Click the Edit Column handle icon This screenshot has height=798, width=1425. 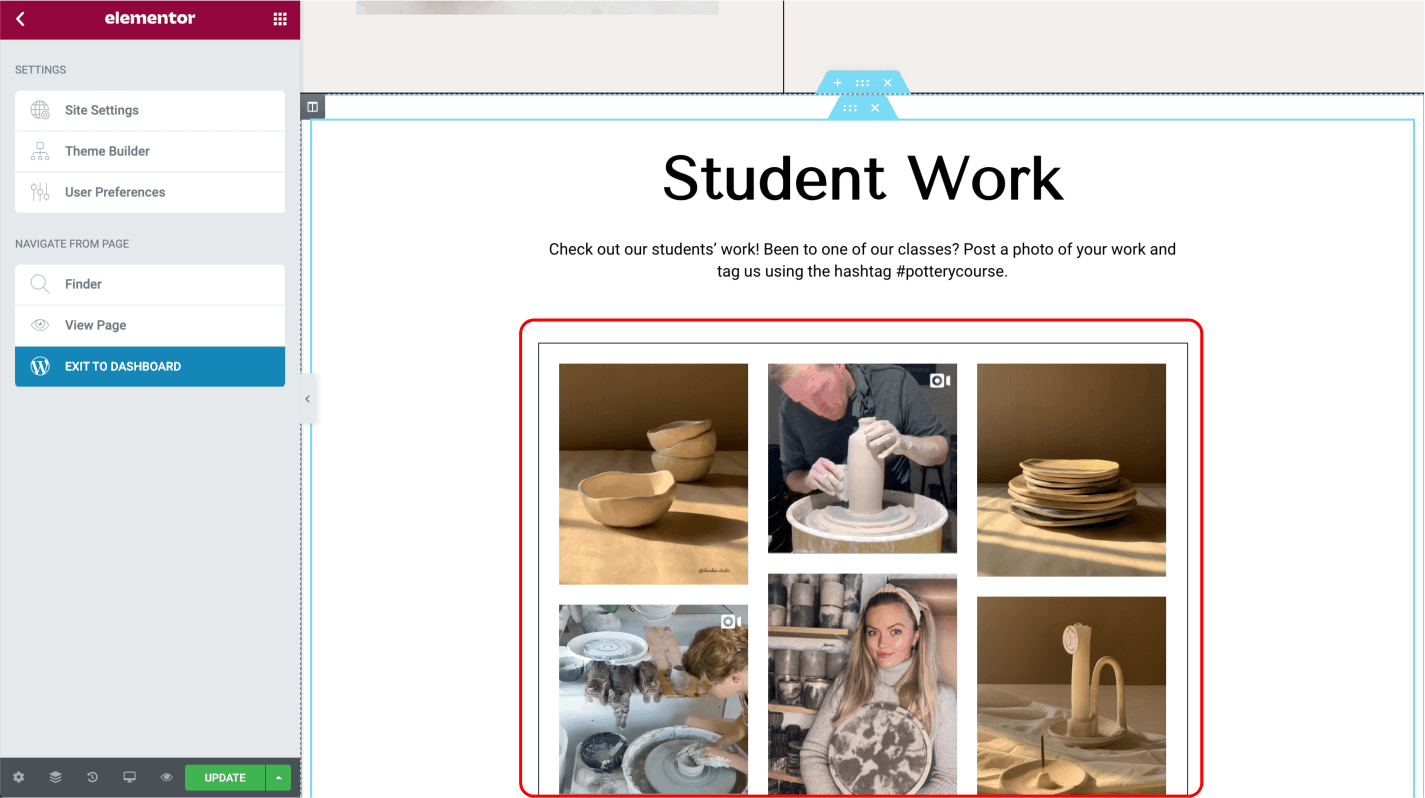(312, 106)
